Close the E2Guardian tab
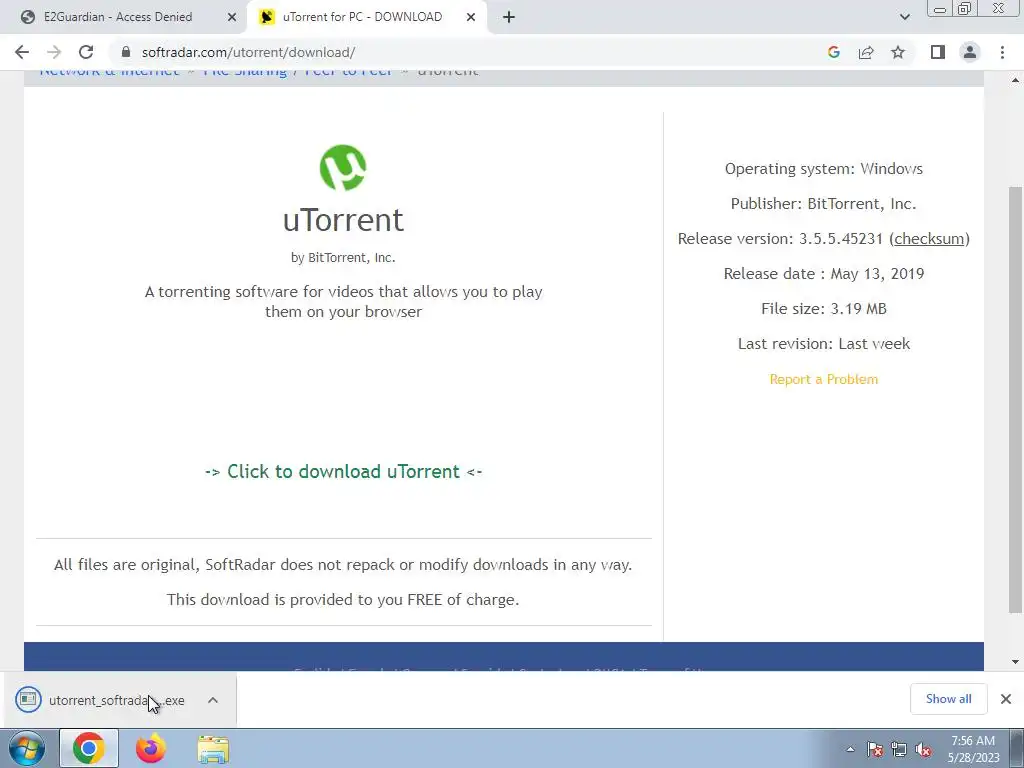The height and width of the screenshot is (768, 1024). (232, 17)
